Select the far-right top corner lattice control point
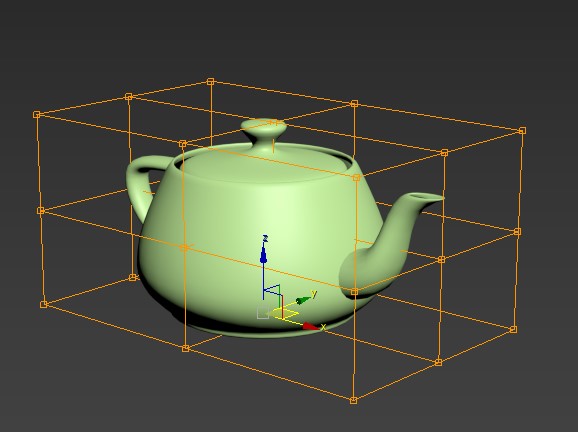 click(x=522, y=131)
